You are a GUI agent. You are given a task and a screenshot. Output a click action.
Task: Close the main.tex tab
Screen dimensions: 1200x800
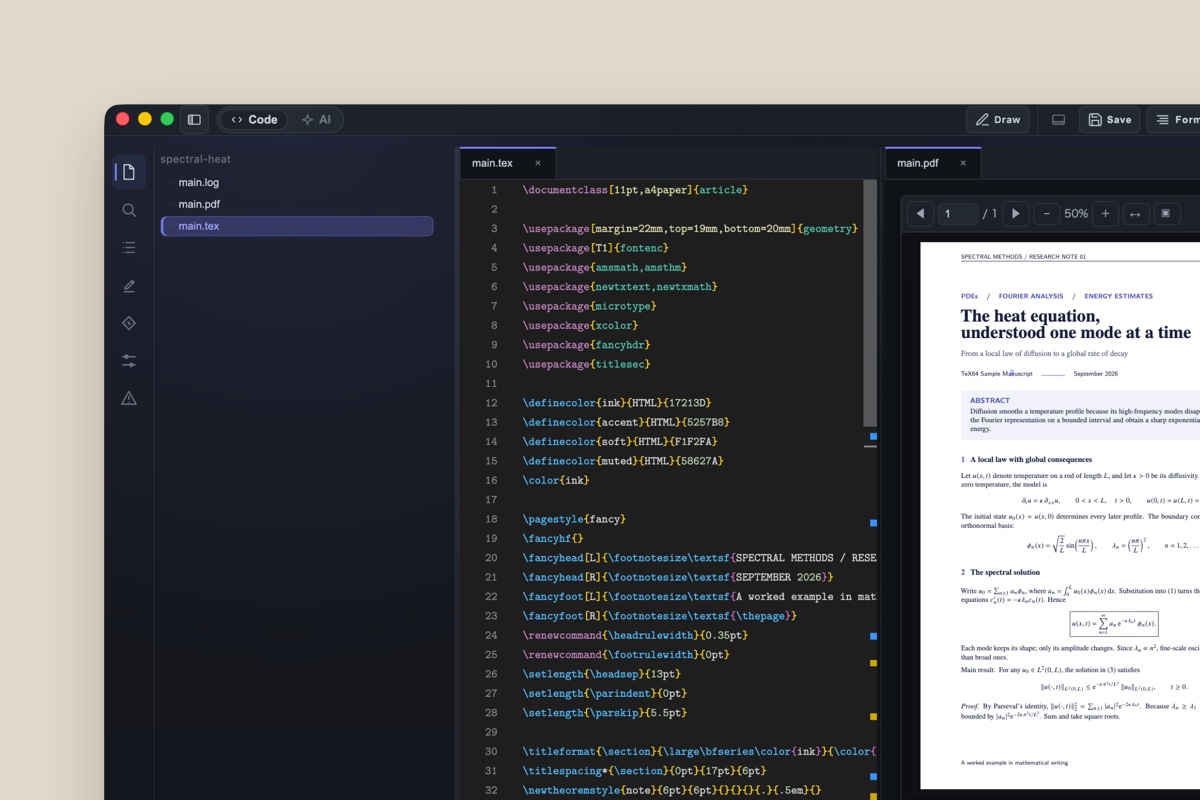tap(538, 163)
